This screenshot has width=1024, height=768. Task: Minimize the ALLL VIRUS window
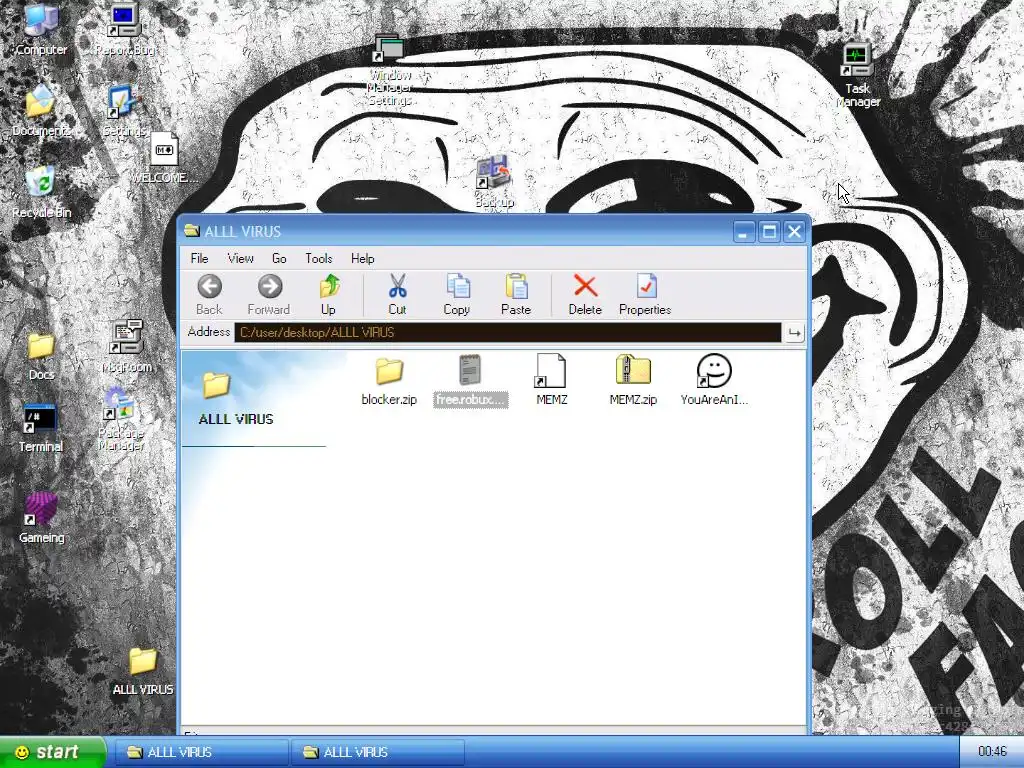click(744, 232)
